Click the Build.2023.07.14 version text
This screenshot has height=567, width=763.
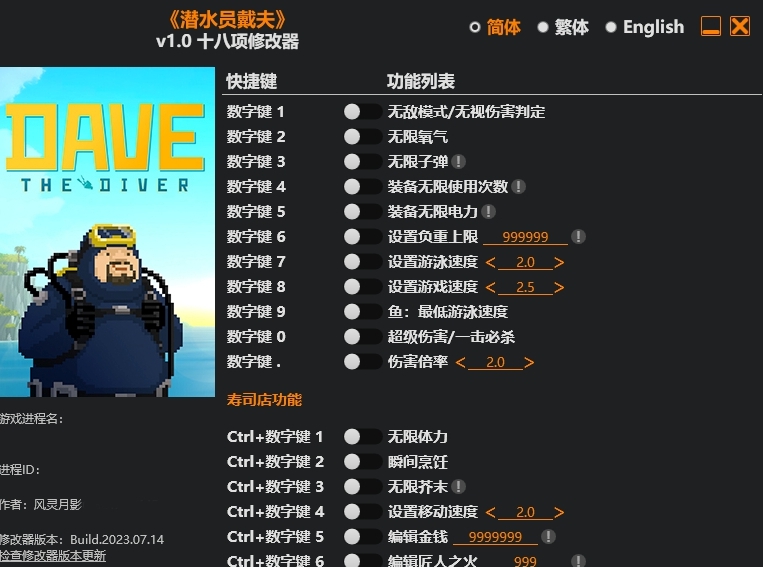click(x=117, y=539)
